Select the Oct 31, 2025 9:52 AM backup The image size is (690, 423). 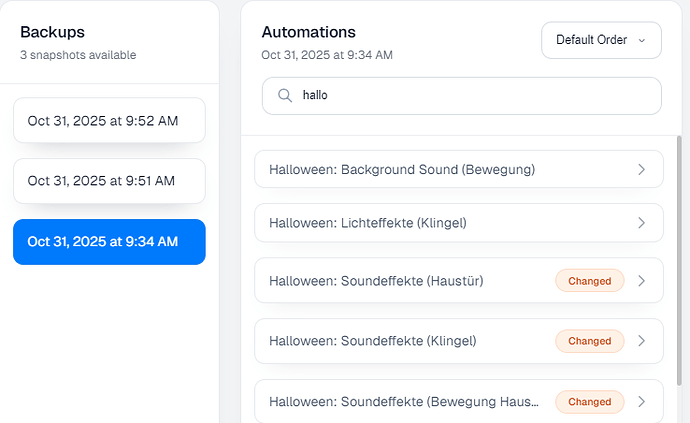tap(109, 120)
